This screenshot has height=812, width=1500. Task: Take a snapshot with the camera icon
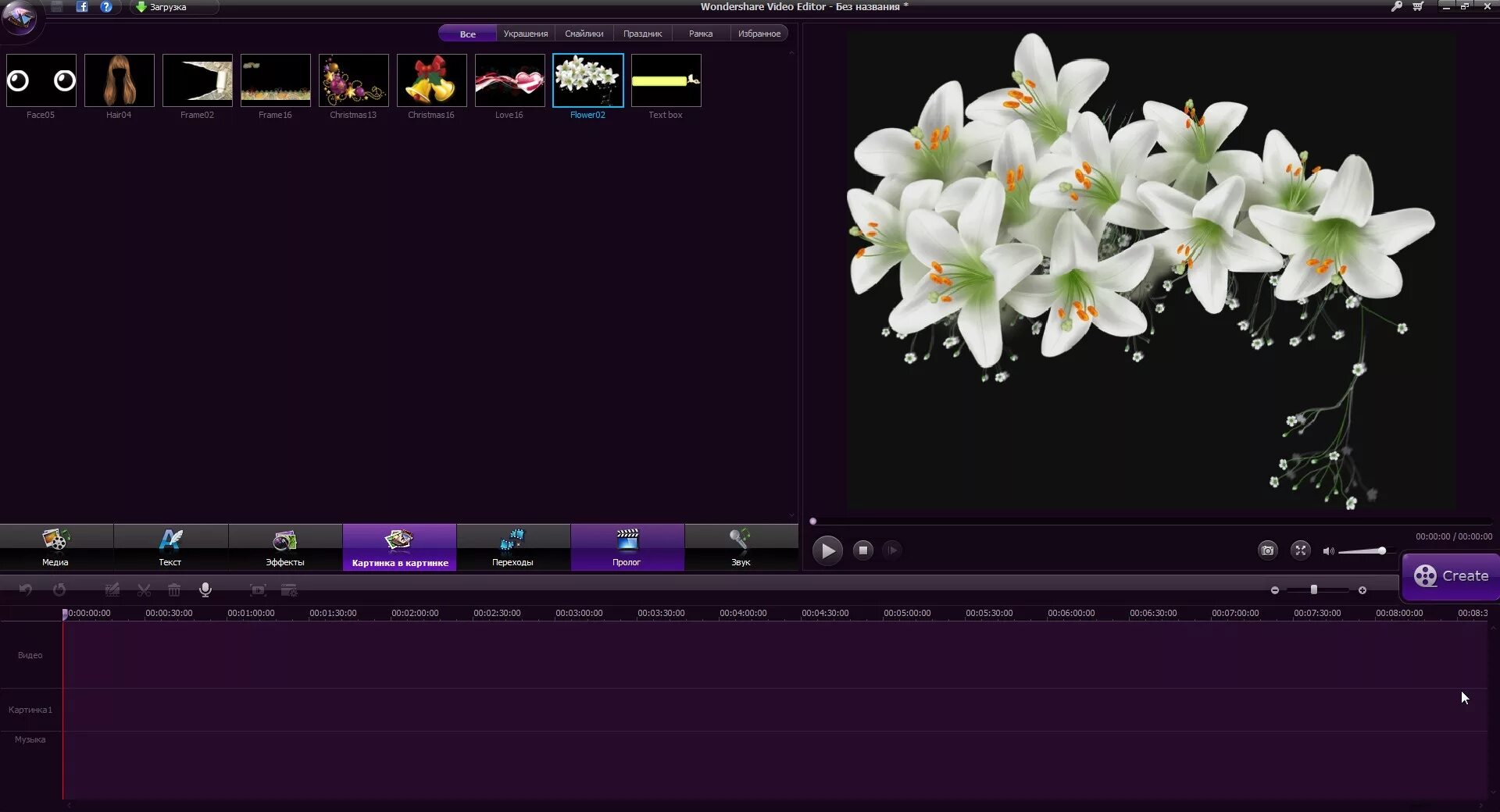(1268, 550)
